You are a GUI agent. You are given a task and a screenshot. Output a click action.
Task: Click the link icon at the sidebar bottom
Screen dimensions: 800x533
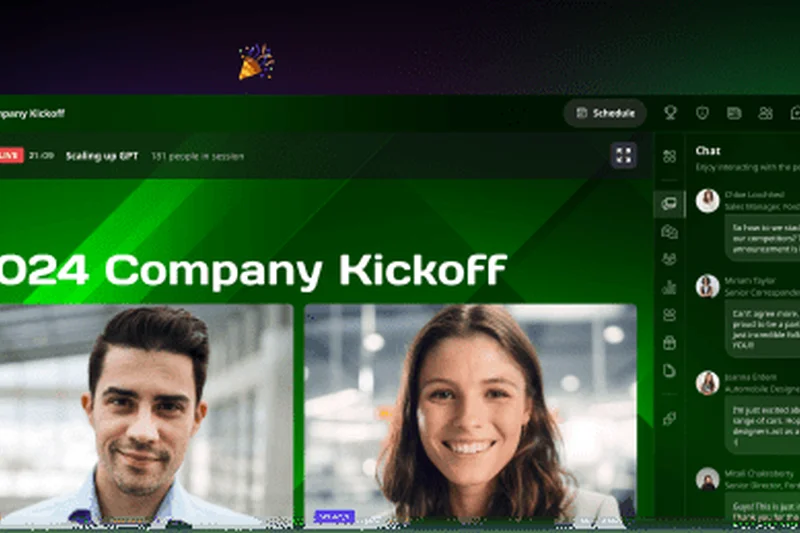(x=669, y=418)
